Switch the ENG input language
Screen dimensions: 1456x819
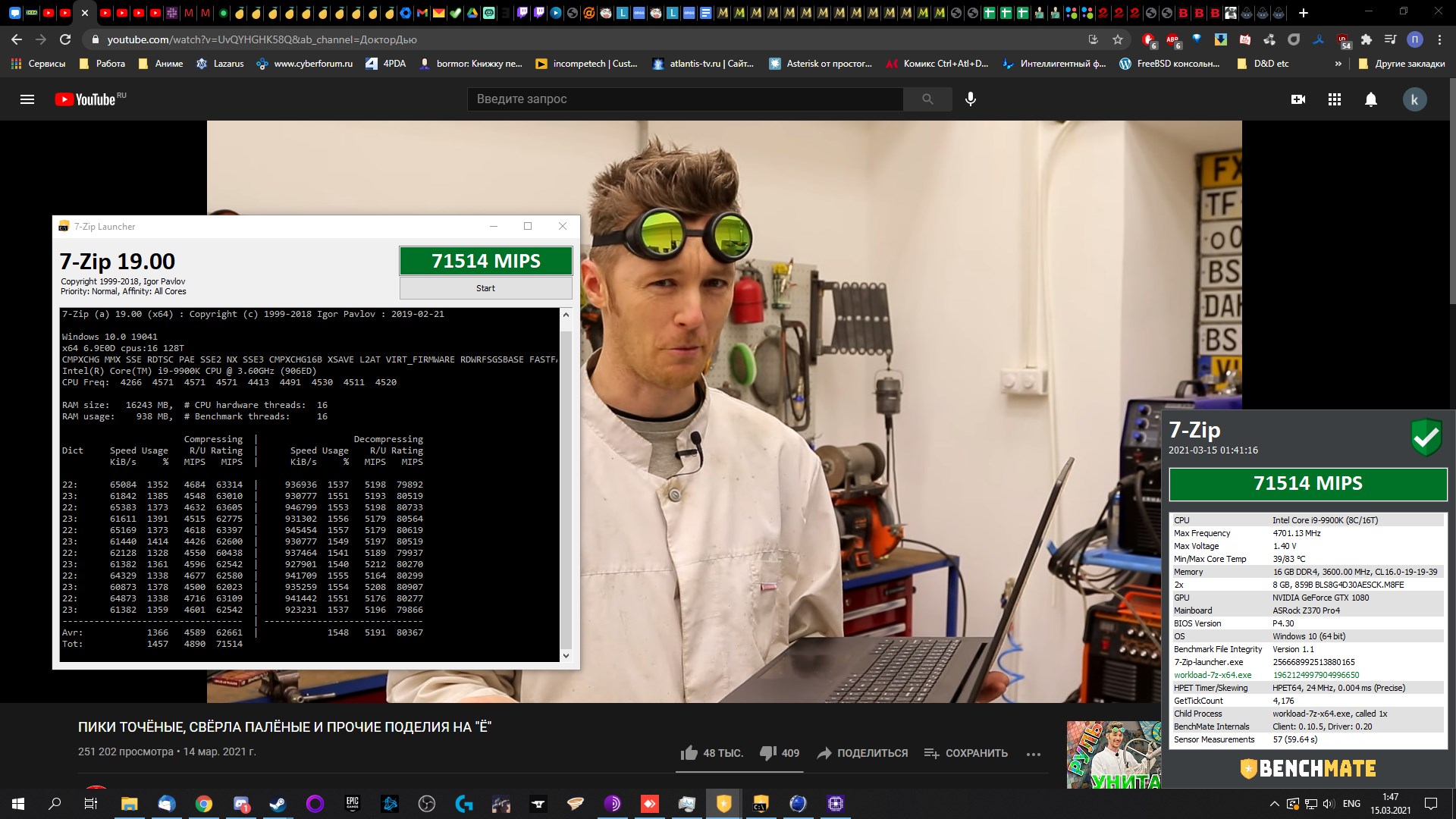pyautogui.click(x=1351, y=804)
